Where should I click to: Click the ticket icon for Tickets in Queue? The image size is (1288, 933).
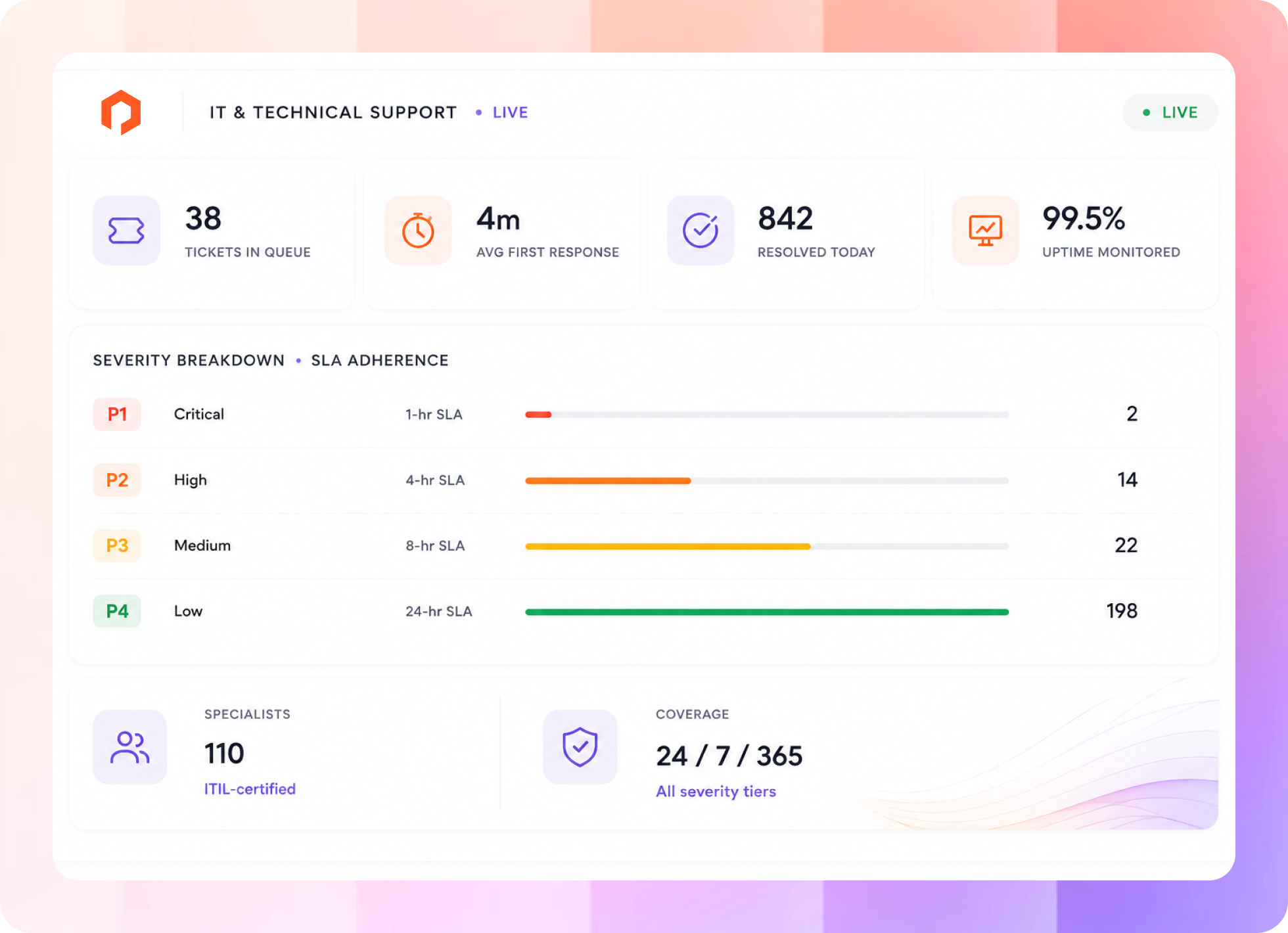(126, 231)
